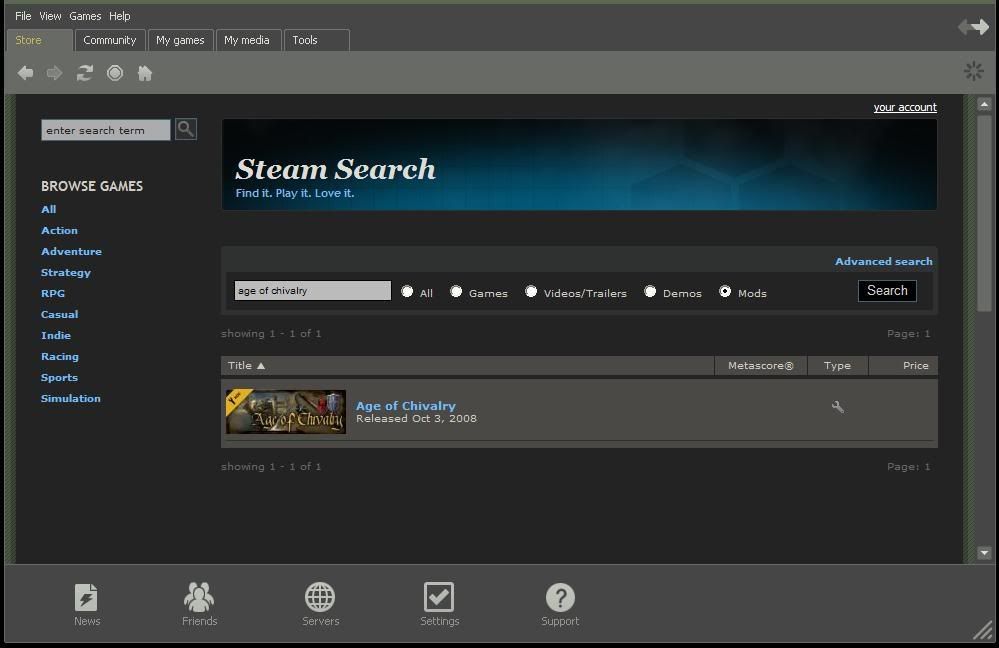The width and height of the screenshot is (999, 648).
Task: Browse Racing games
Action: click(60, 356)
